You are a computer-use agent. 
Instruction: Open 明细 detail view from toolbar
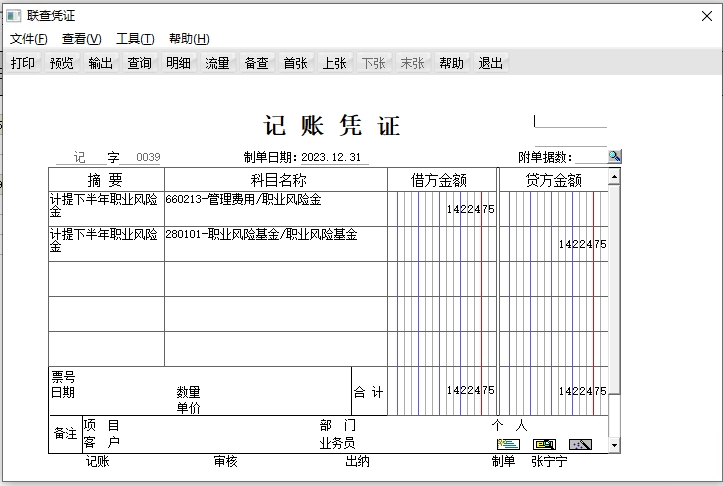tap(179, 63)
